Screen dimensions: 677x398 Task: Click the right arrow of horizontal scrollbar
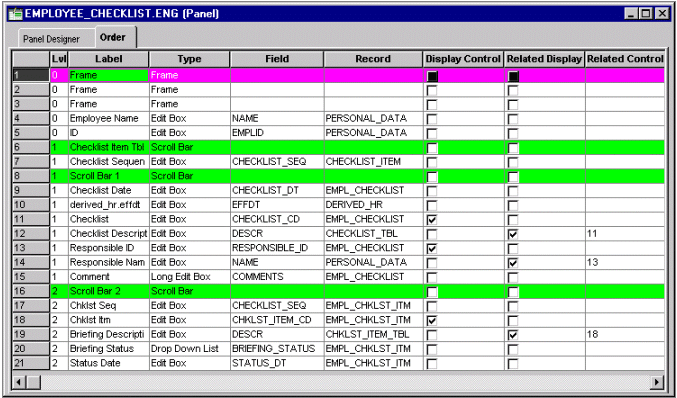click(658, 382)
